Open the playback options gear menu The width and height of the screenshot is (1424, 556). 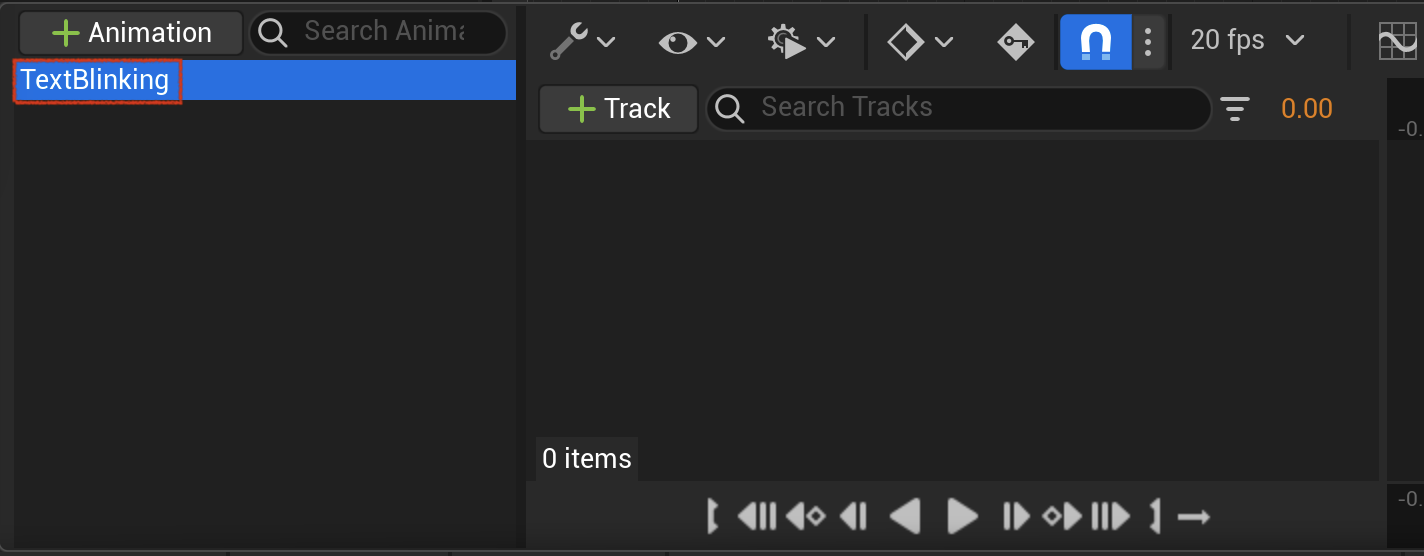click(x=801, y=41)
